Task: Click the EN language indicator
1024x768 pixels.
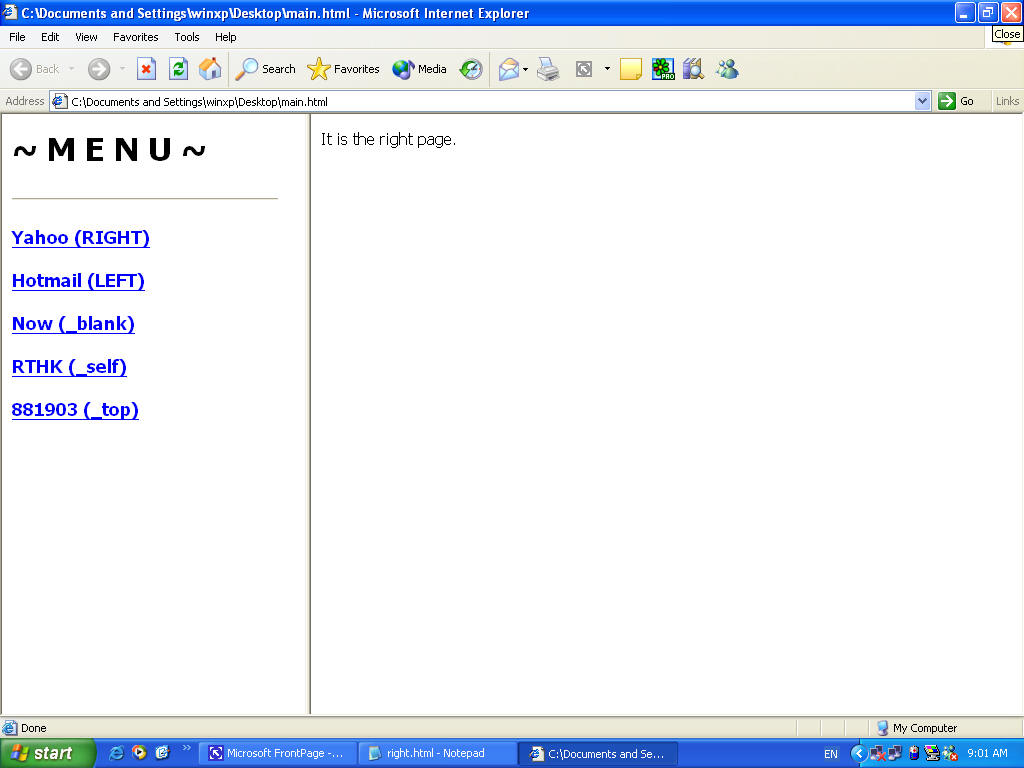Action: 831,754
